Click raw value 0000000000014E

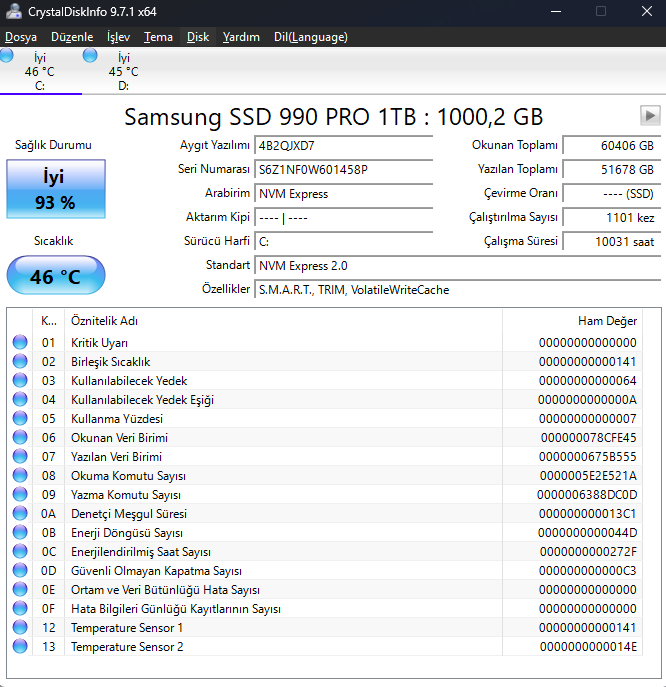[x=588, y=647]
